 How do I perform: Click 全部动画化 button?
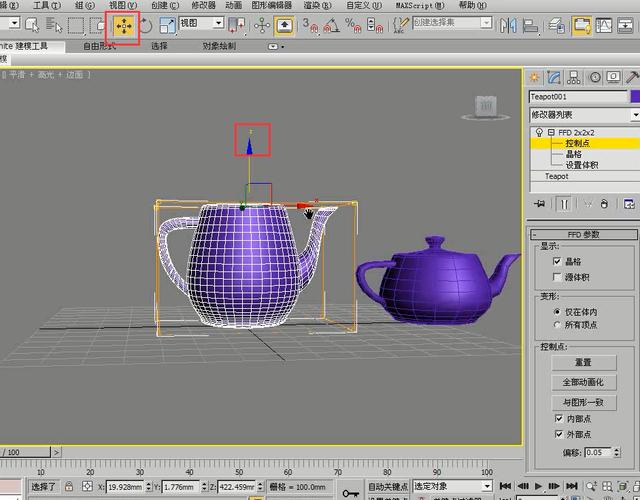click(x=584, y=382)
